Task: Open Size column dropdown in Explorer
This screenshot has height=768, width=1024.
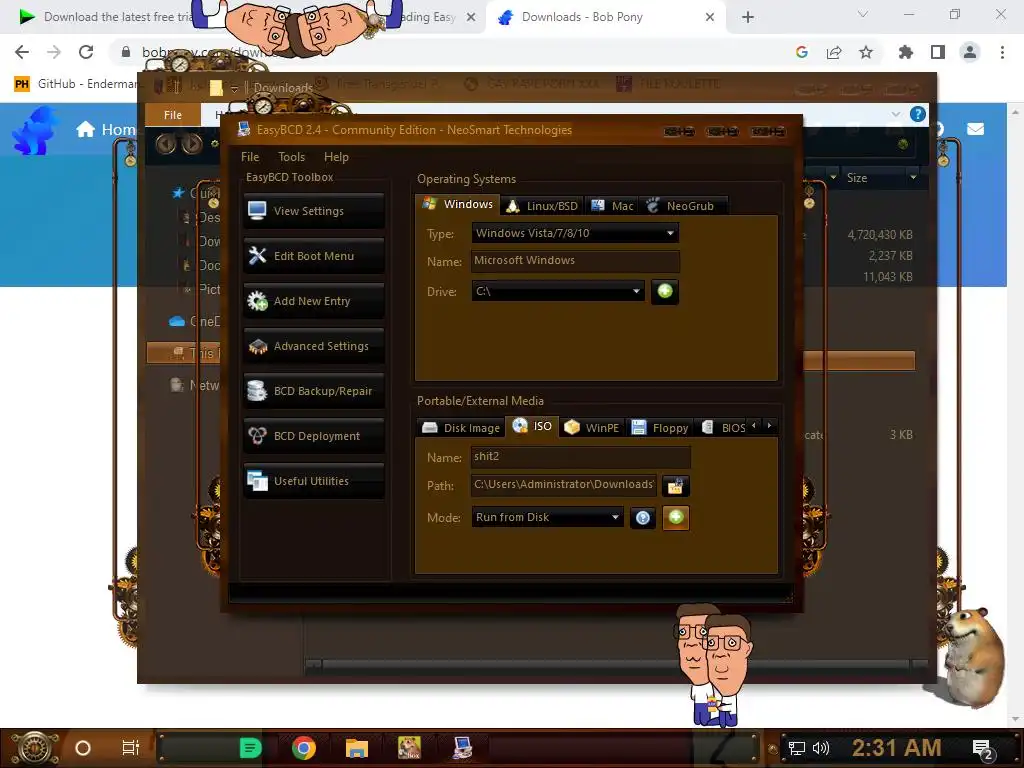Action: coord(914,178)
